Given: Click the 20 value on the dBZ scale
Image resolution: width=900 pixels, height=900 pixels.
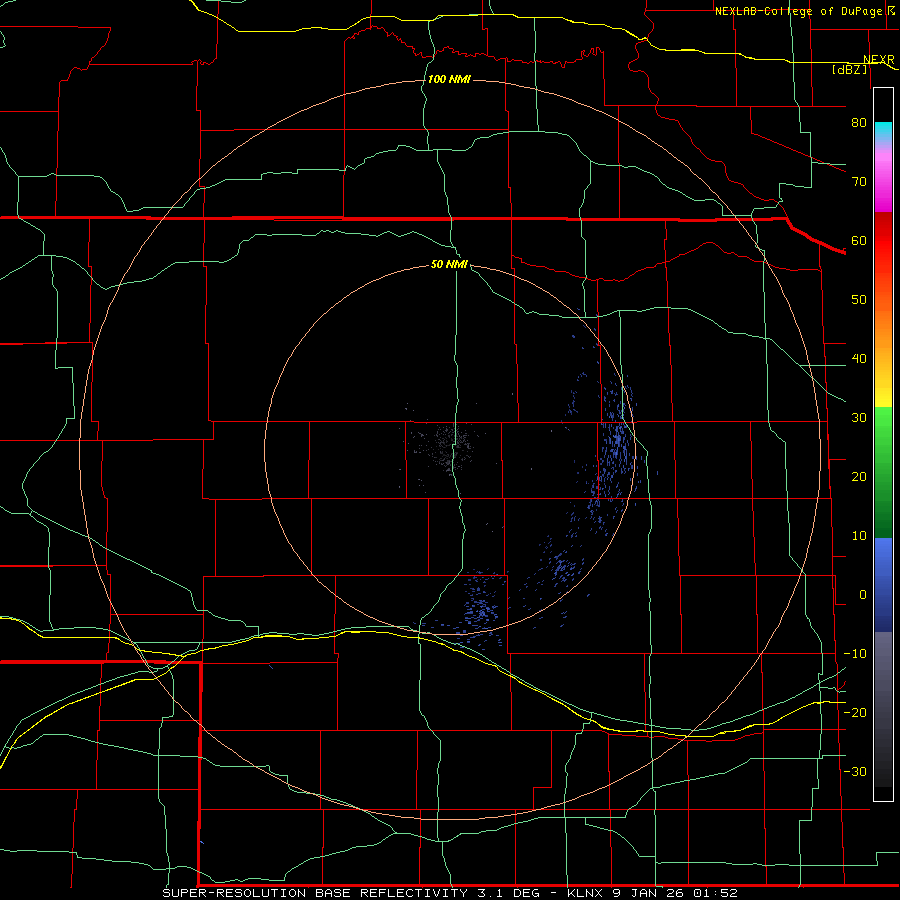Looking at the screenshot, I should click(859, 476).
